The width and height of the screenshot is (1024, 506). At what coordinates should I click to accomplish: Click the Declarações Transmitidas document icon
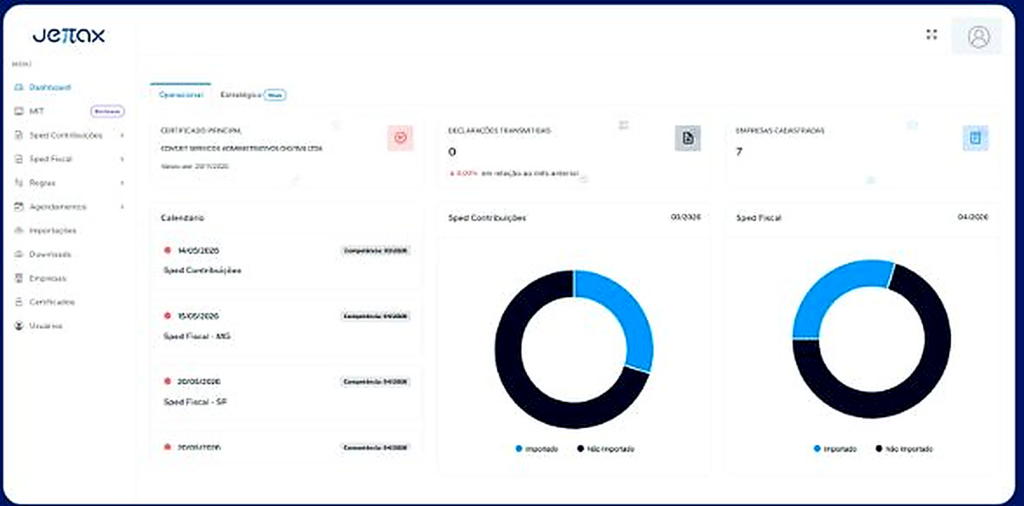[687, 138]
